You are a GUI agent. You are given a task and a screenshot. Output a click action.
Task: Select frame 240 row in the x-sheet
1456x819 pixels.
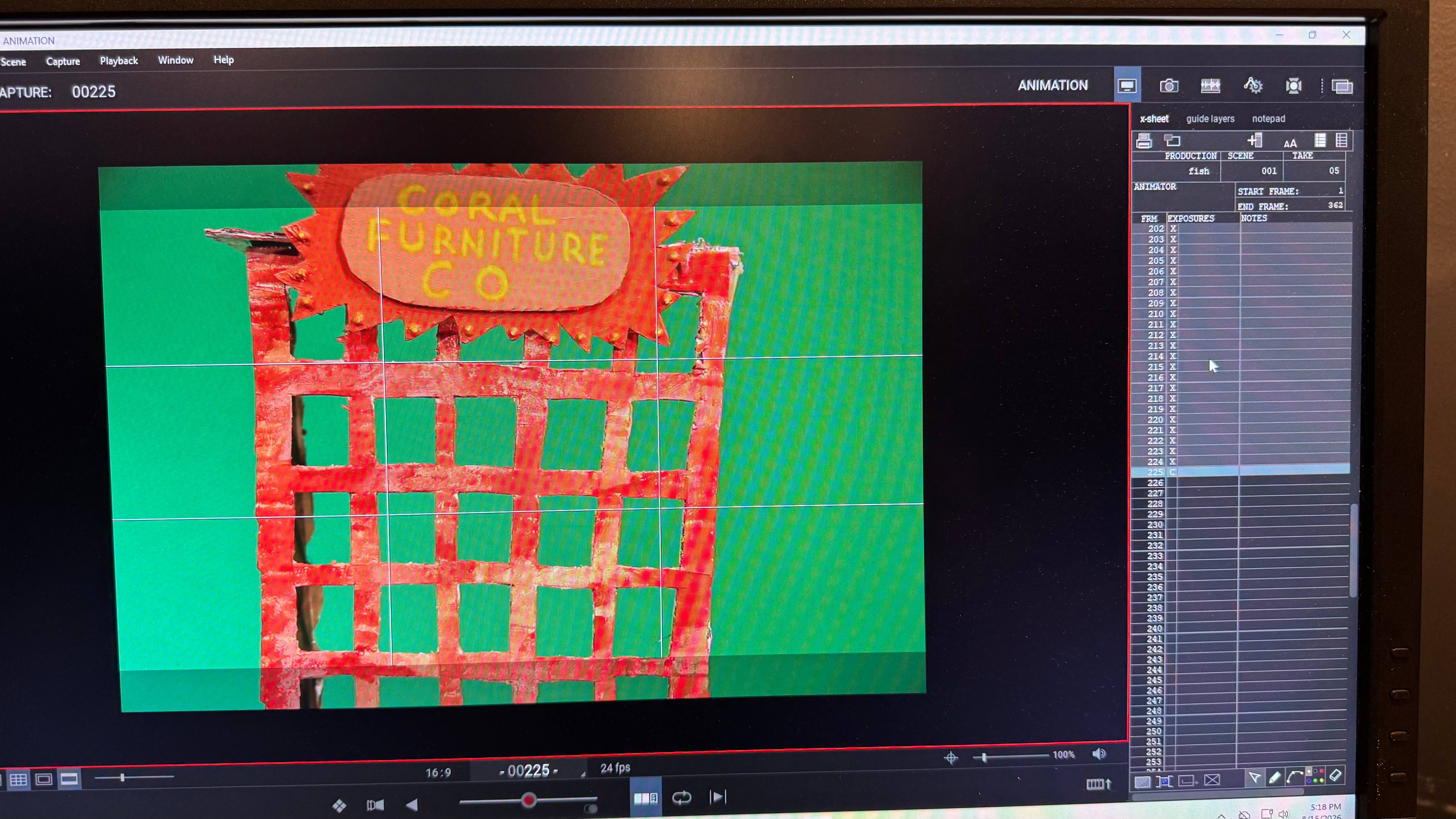(x=1240, y=629)
